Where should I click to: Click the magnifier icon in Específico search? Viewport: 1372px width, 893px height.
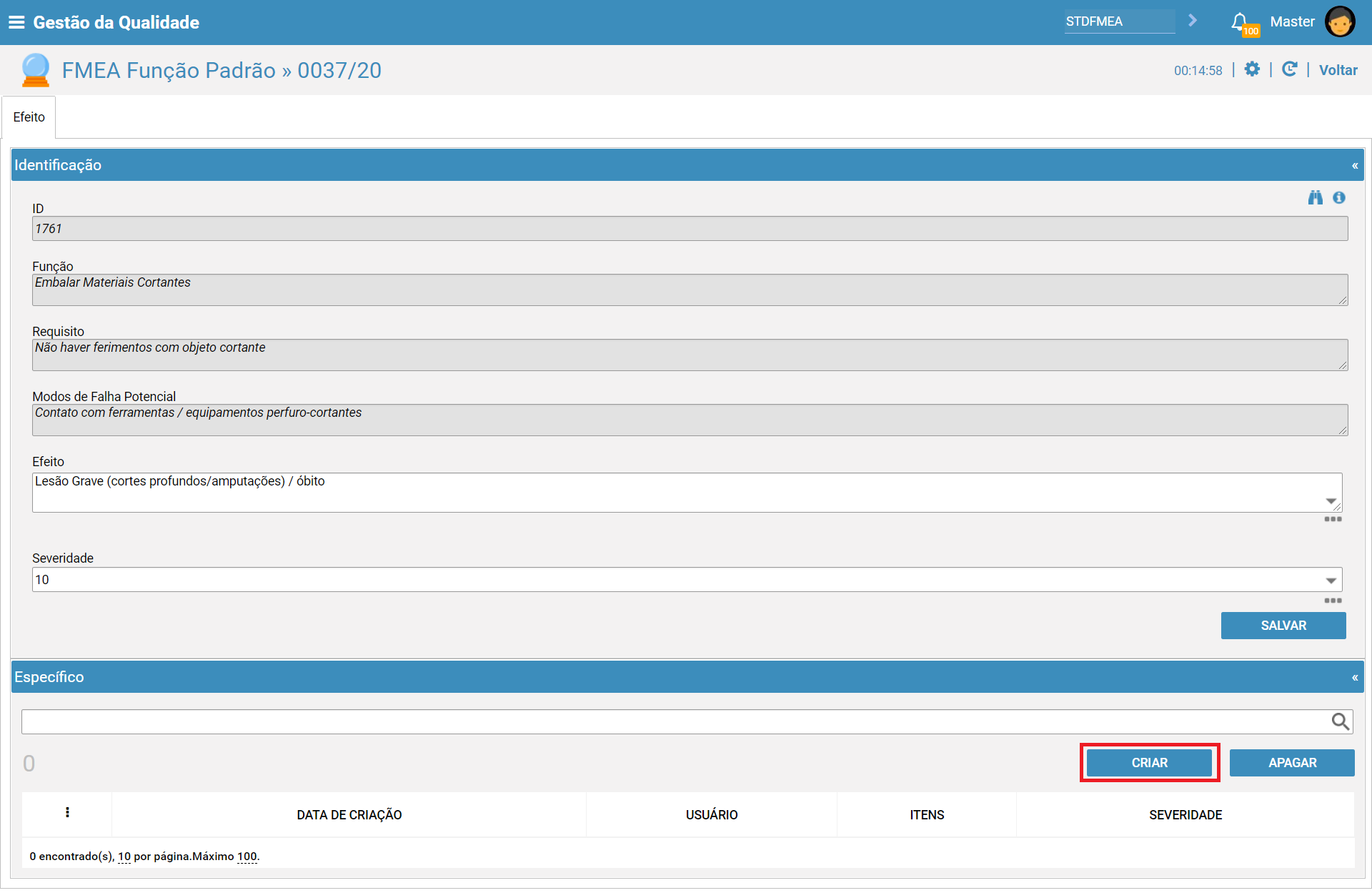[1340, 721]
